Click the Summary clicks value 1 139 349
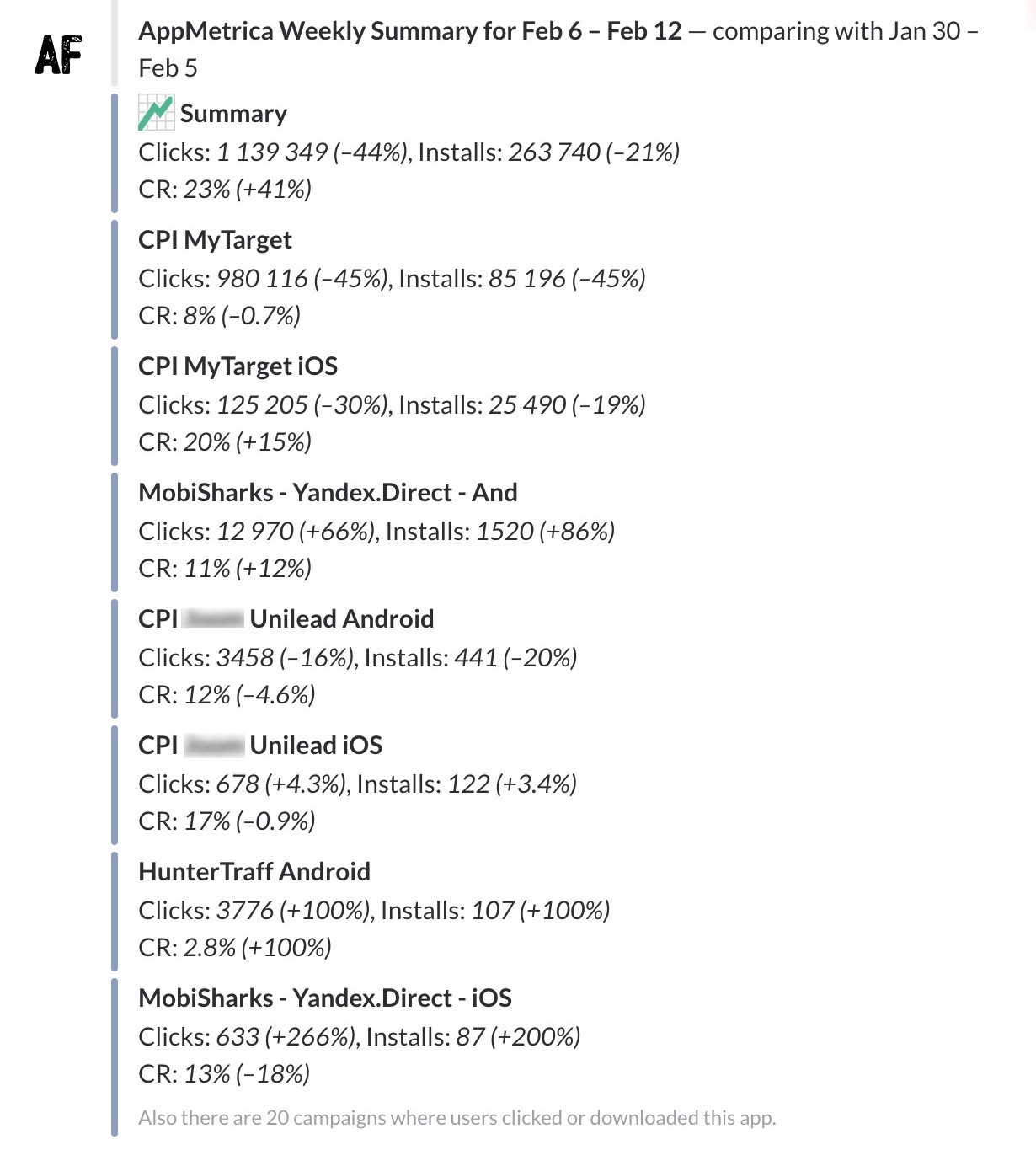The width and height of the screenshot is (1036, 1150). click(272, 152)
